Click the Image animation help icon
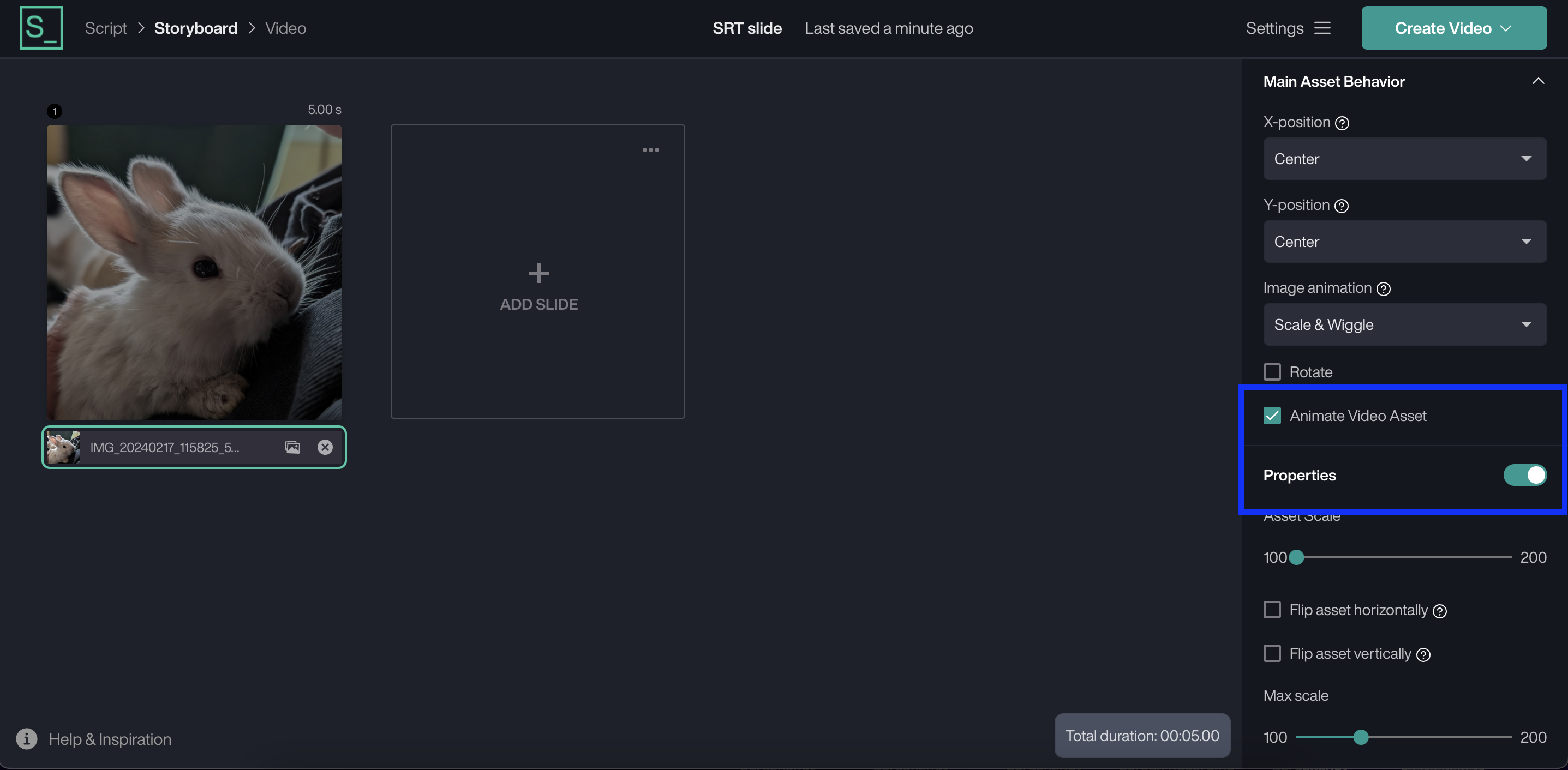 pyautogui.click(x=1384, y=290)
